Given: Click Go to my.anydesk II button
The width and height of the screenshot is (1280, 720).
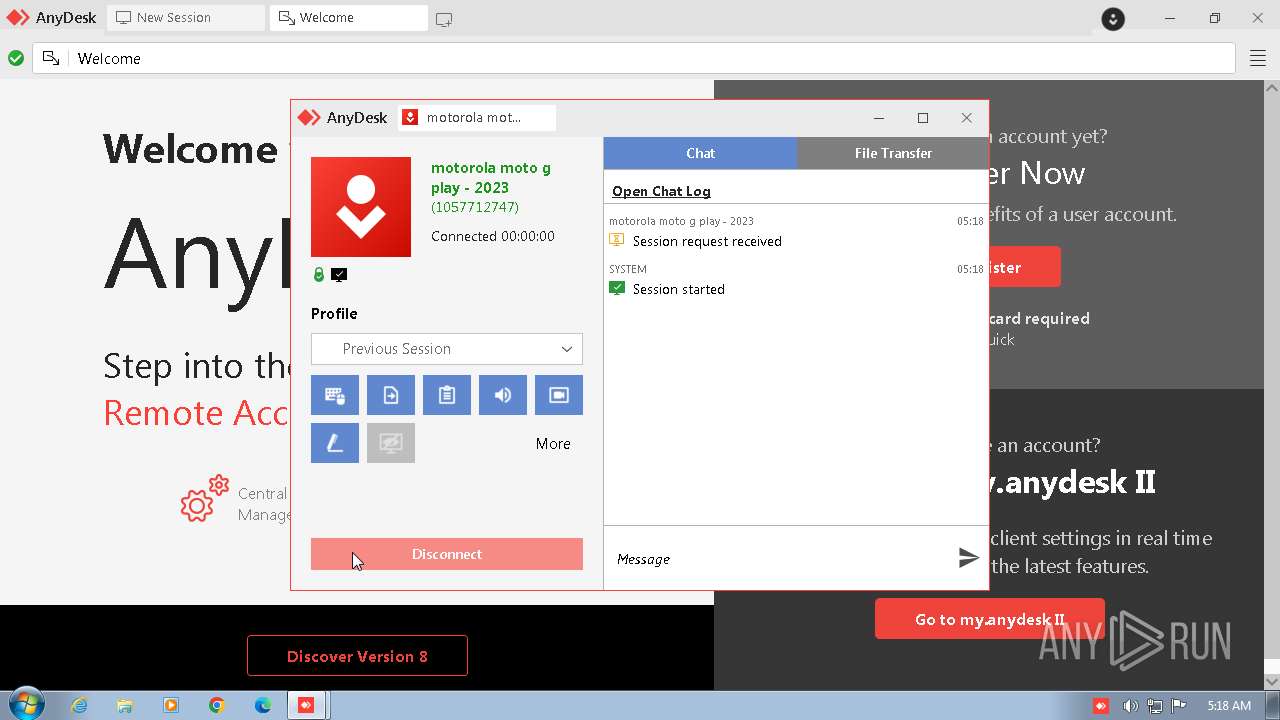Looking at the screenshot, I should (x=990, y=619).
